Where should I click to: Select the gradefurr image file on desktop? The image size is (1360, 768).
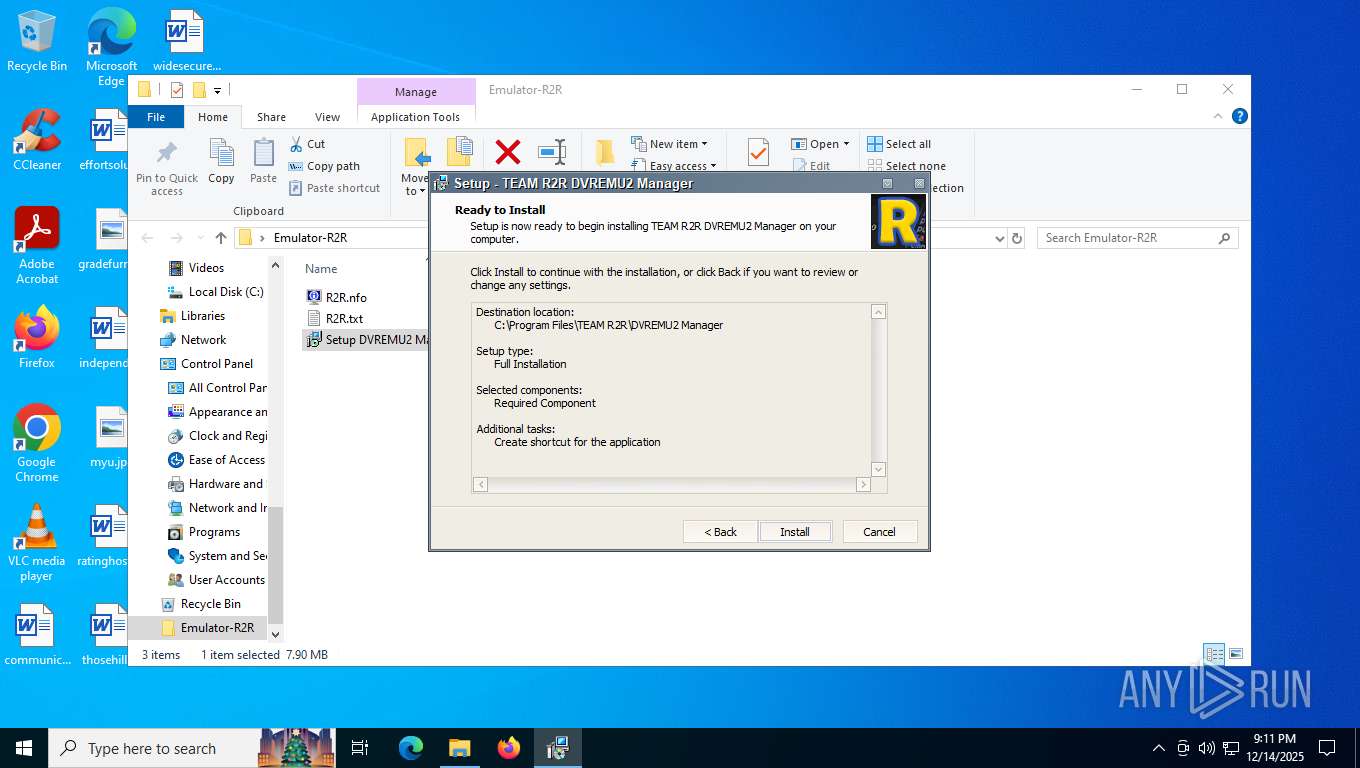tap(104, 239)
